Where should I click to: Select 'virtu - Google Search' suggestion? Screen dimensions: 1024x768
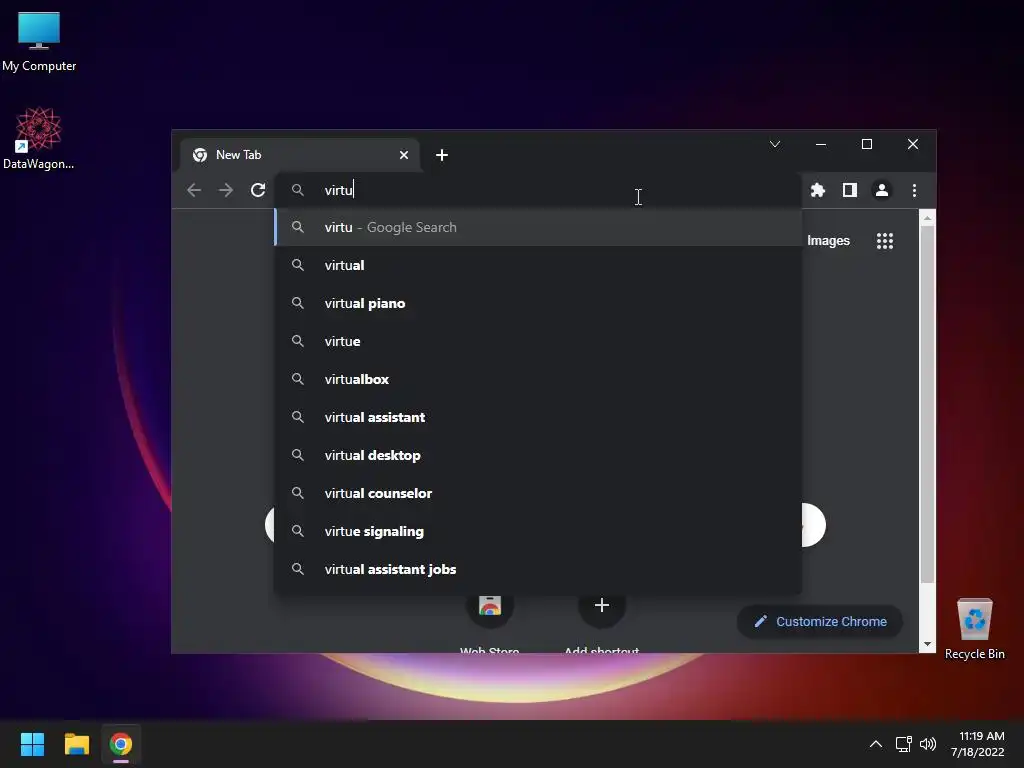[x=538, y=227]
